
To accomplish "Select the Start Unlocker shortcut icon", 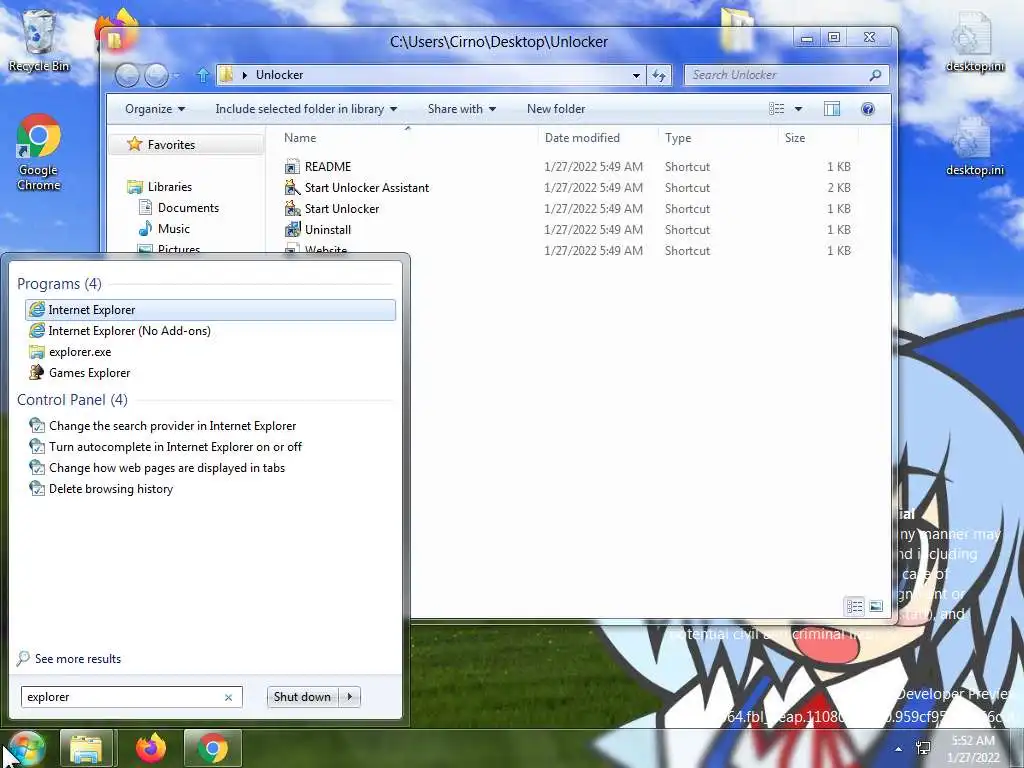I will pyautogui.click(x=292, y=208).
